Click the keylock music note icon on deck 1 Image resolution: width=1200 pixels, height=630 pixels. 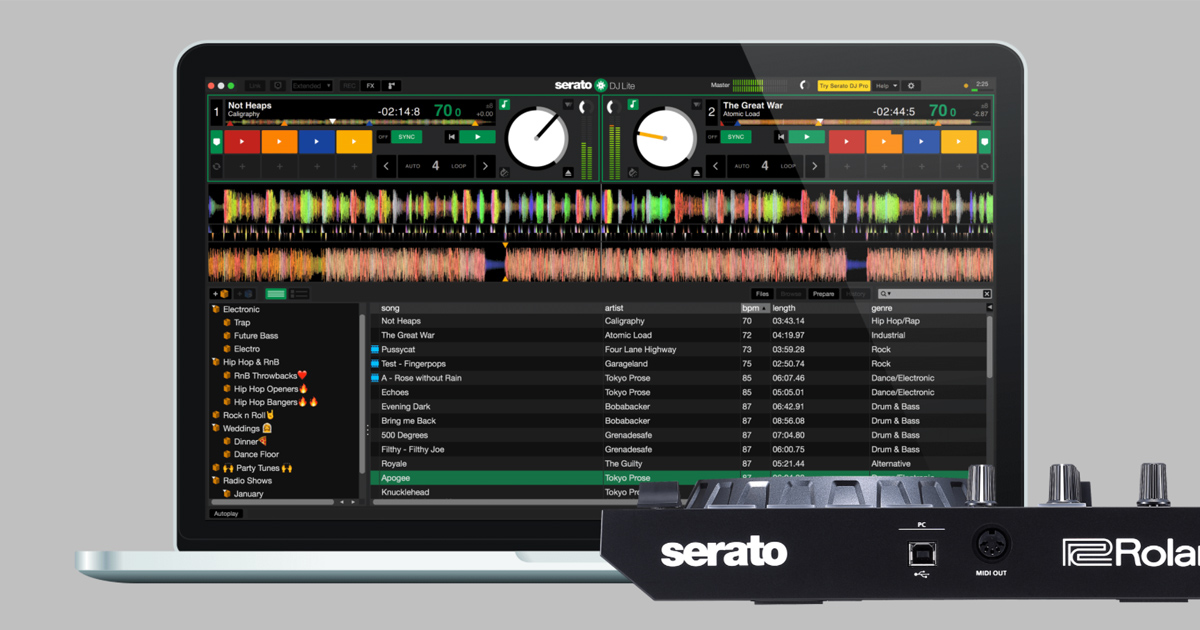(505, 104)
